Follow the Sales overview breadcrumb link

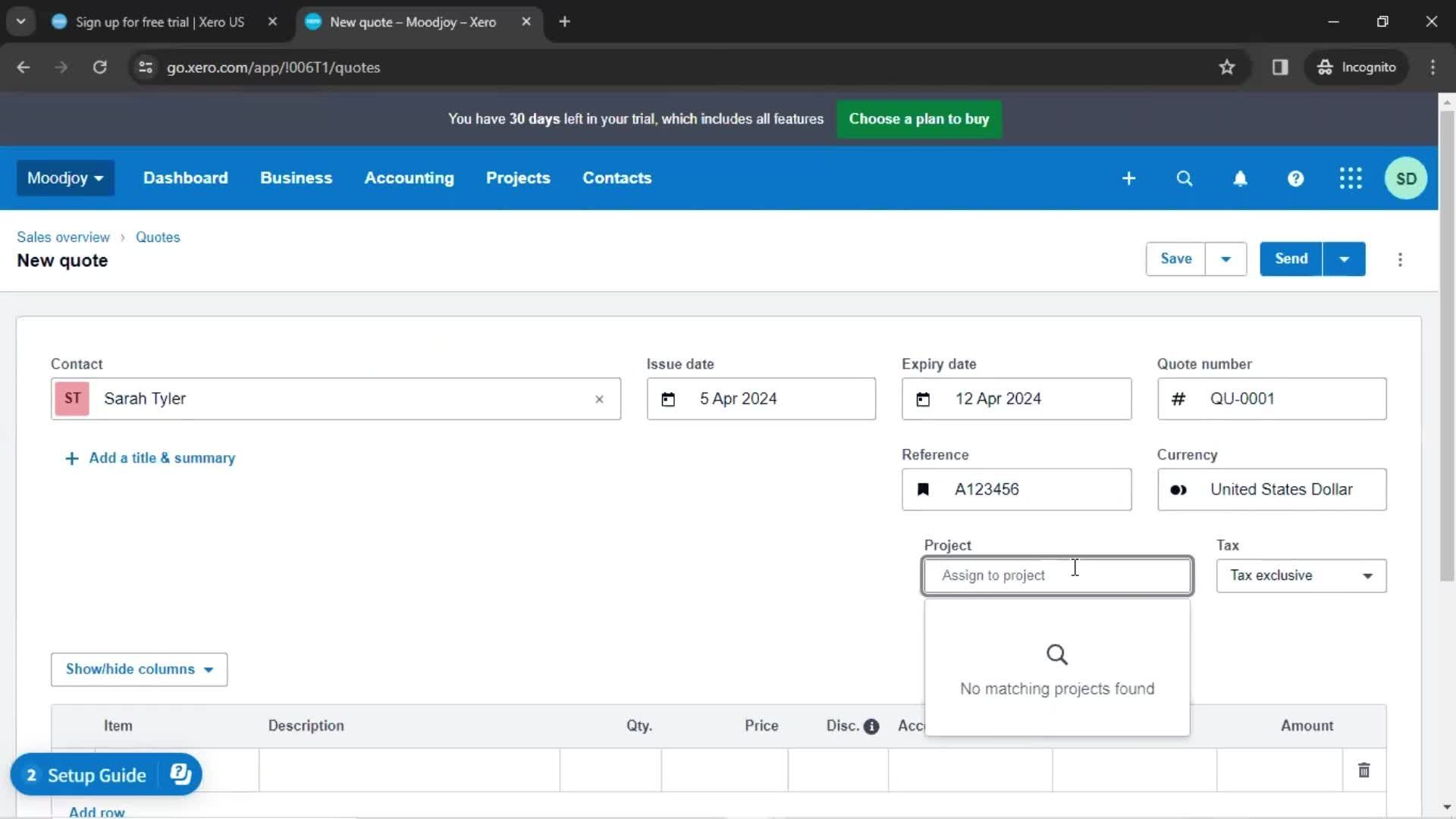(x=63, y=237)
